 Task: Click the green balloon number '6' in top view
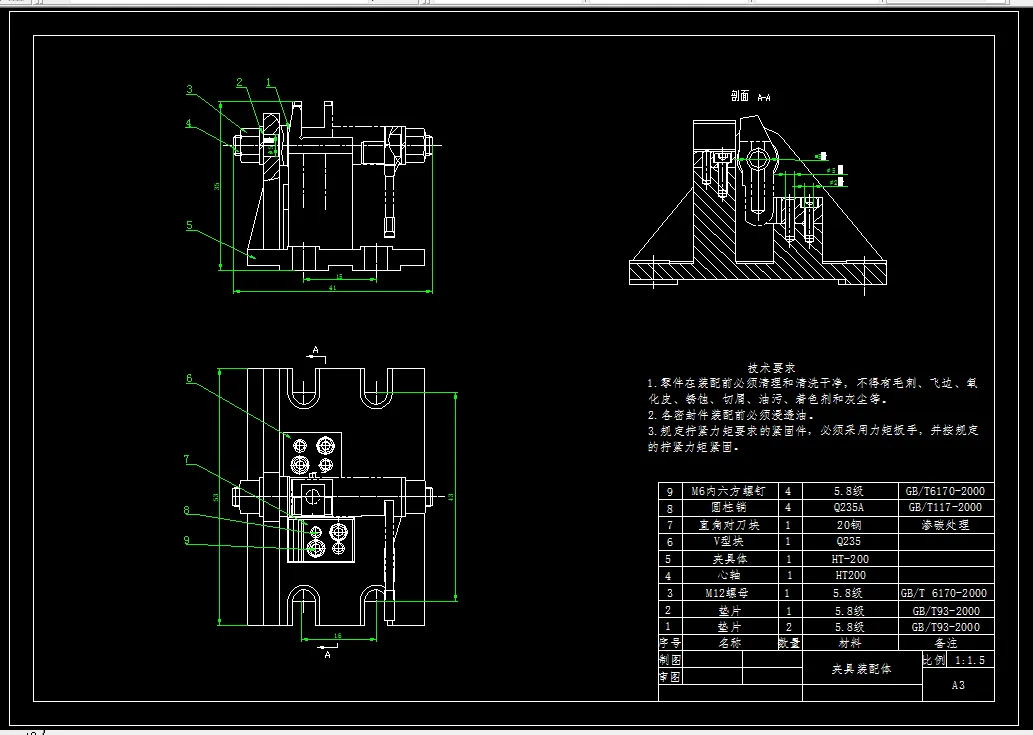coord(189,378)
